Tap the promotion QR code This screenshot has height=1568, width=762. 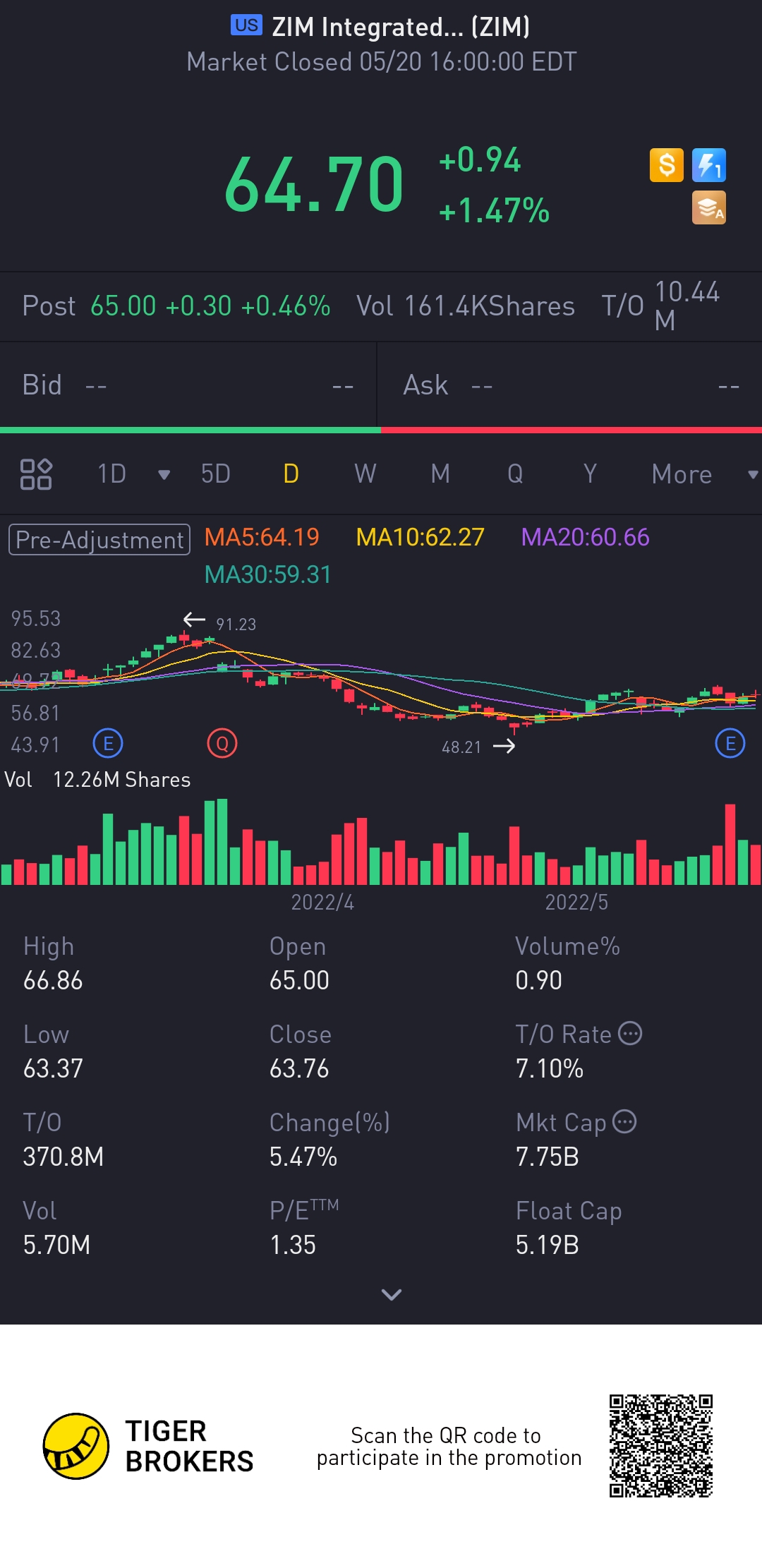(661, 1446)
